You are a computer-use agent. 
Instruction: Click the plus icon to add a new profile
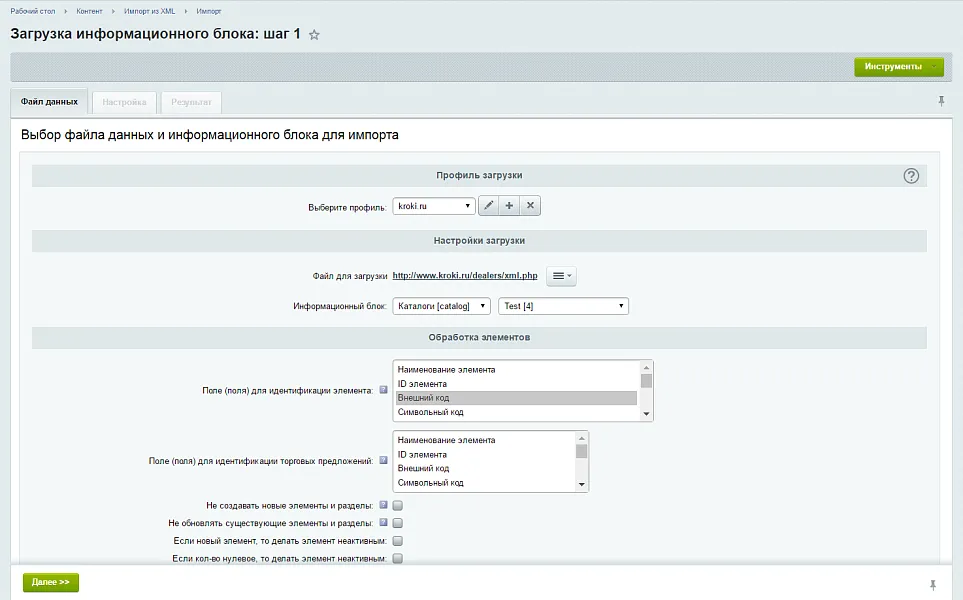point(509,205)
